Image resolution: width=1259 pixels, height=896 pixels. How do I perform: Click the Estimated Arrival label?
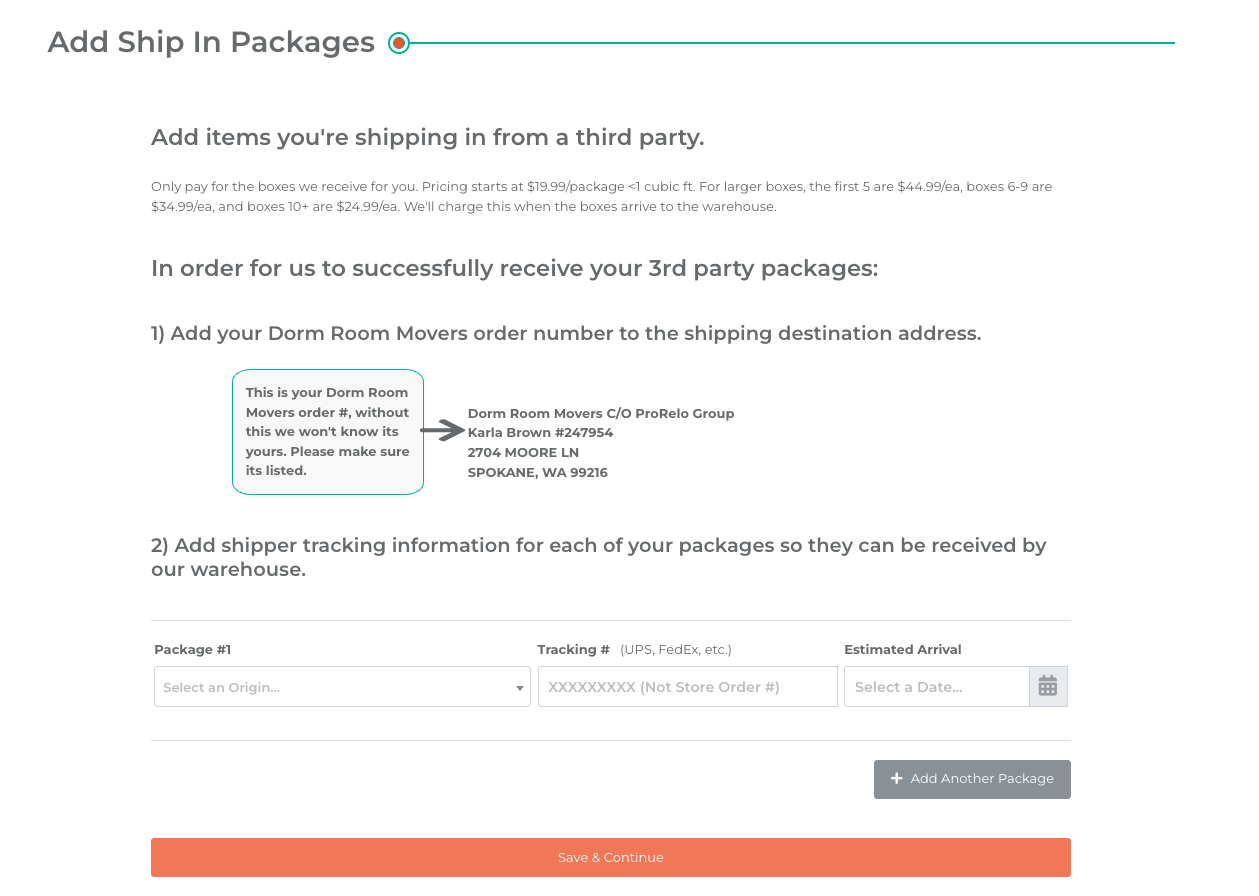[x=903, y=649]
